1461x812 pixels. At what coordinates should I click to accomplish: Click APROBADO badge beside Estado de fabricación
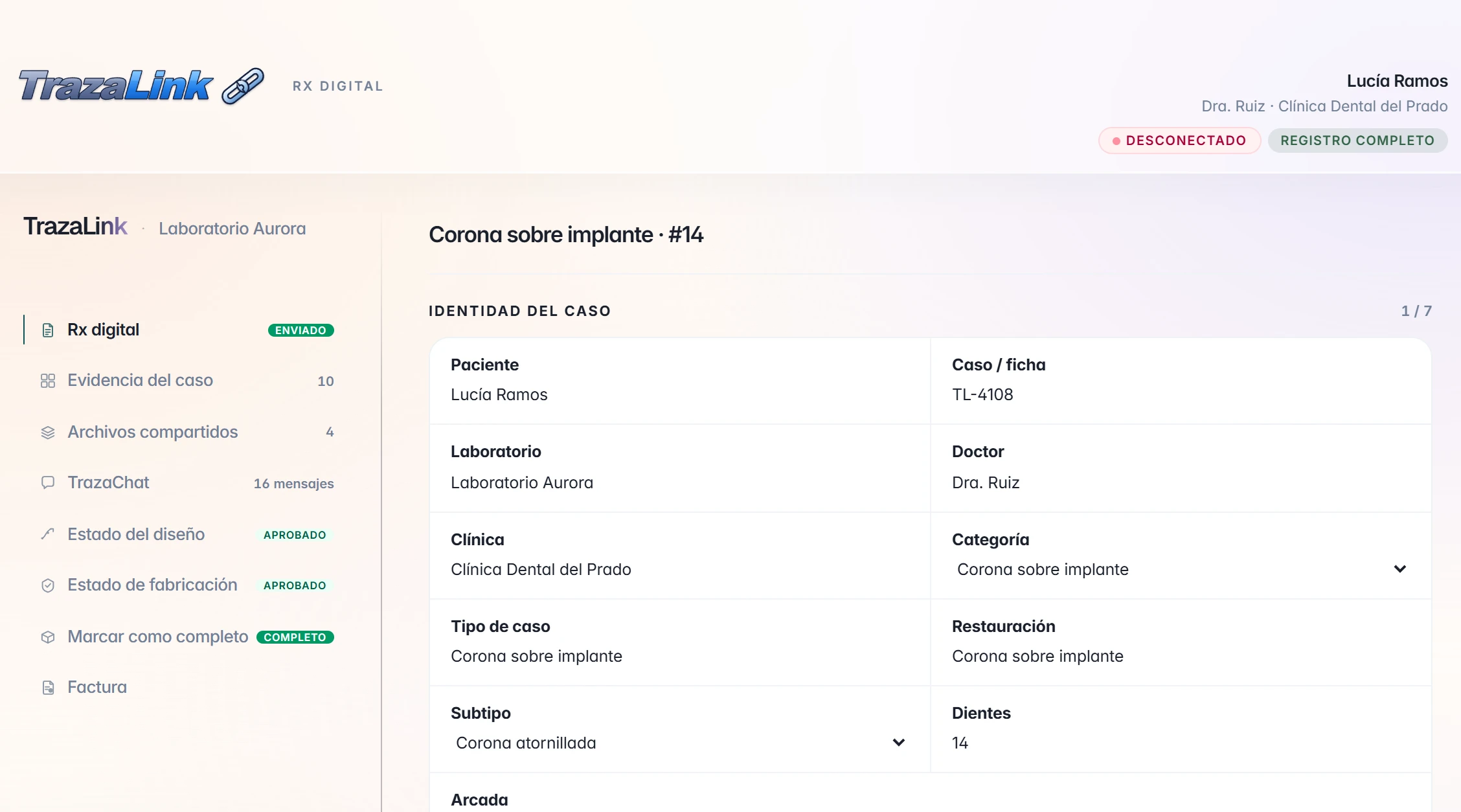click(295, 585)
